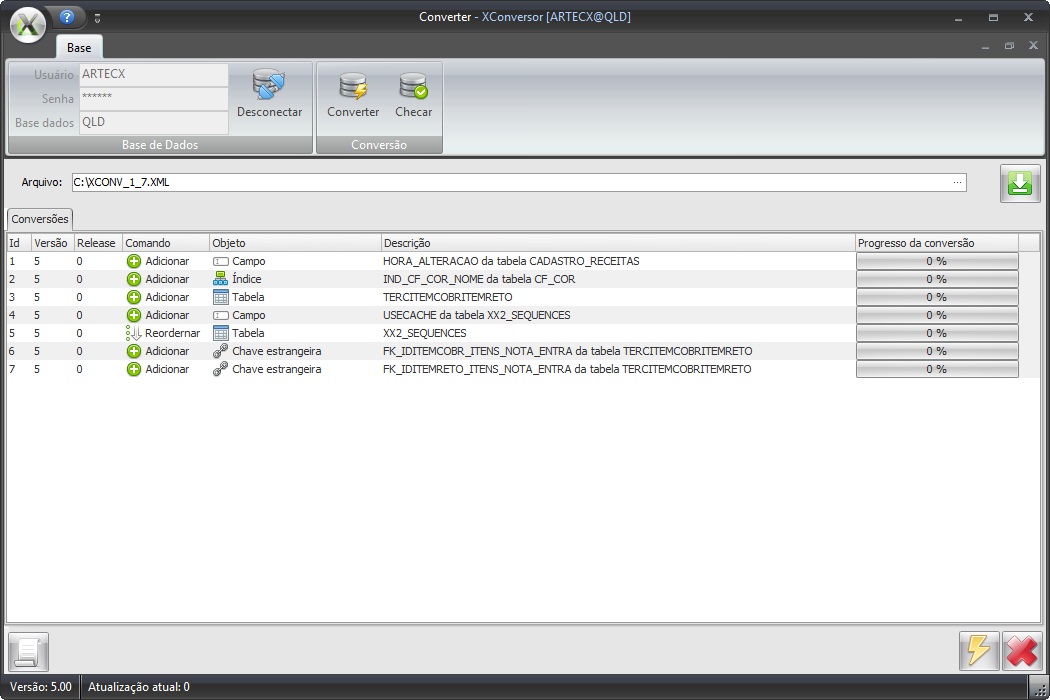The height and width of the screenshot is (700, 1050).
Task: Click the blue help question mark
Action: pos(67,17)
